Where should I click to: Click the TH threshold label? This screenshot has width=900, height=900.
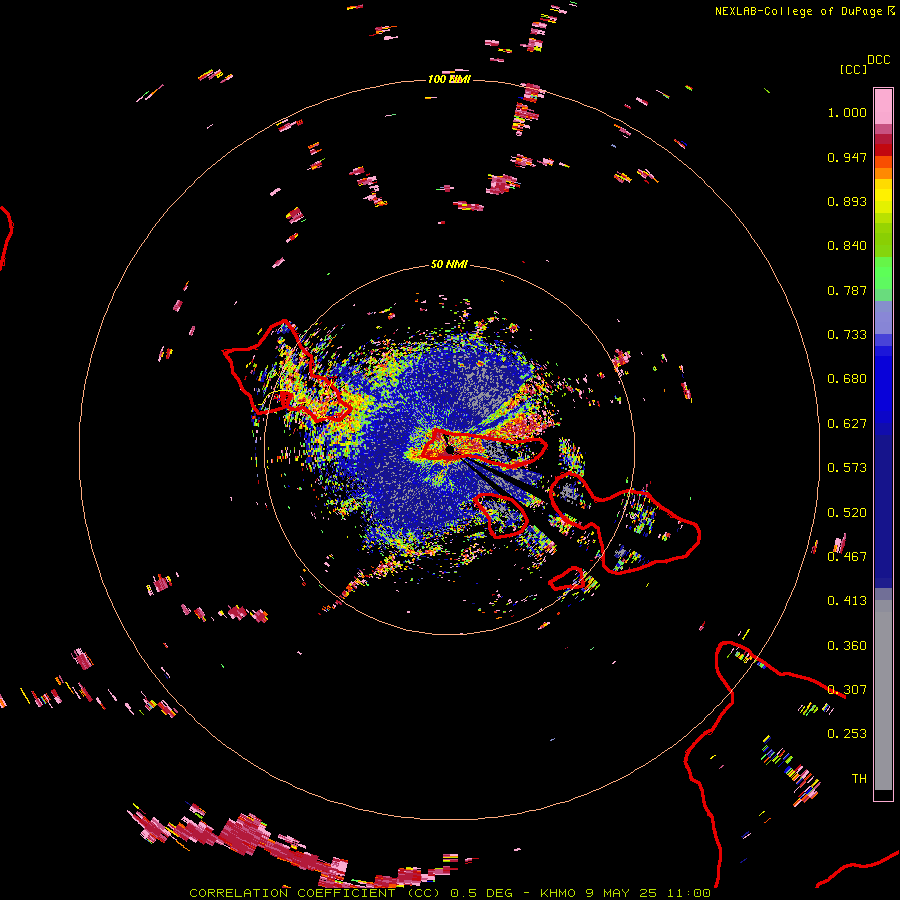(859, 779)
